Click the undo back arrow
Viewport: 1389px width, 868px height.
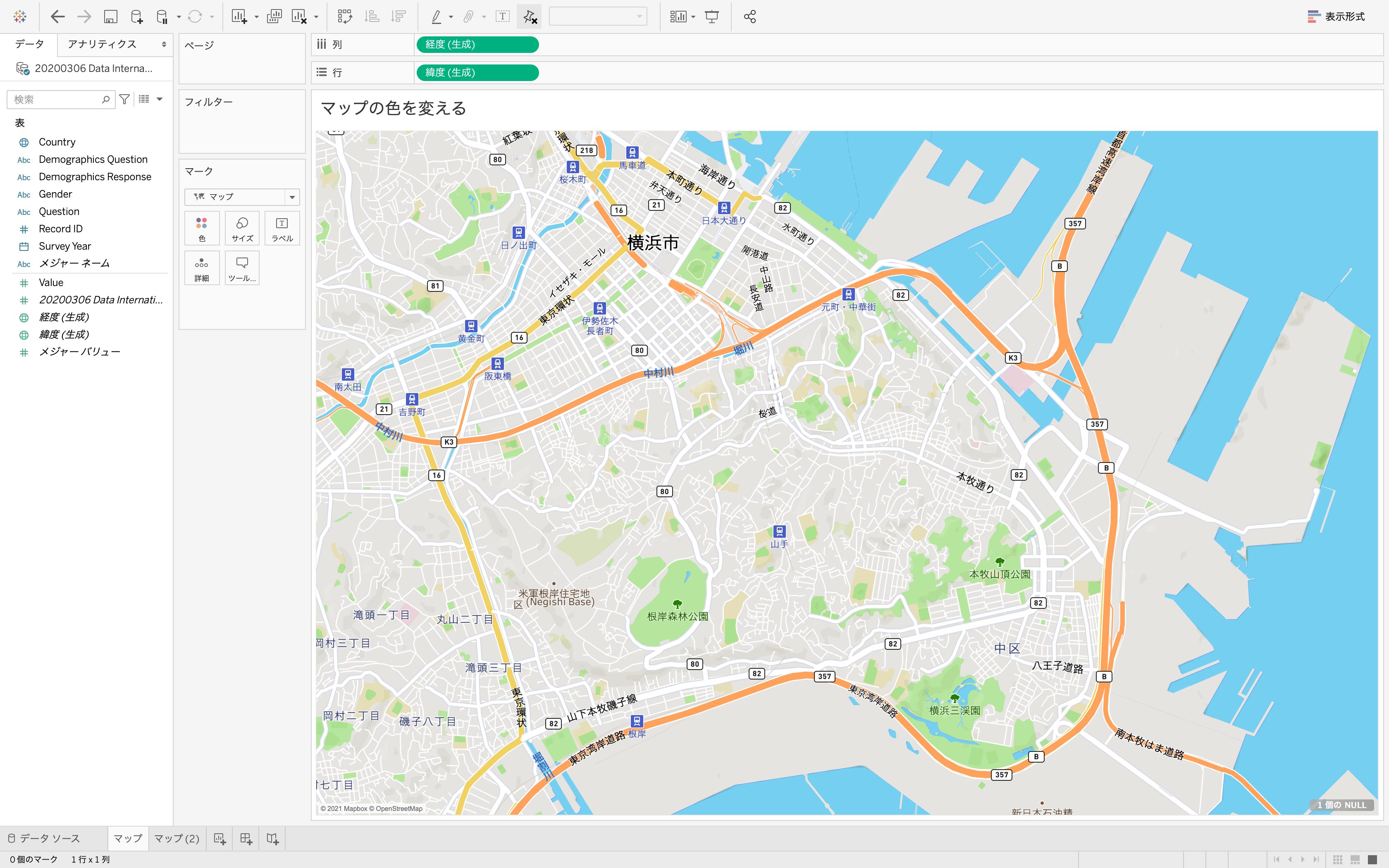click(57, 17)
